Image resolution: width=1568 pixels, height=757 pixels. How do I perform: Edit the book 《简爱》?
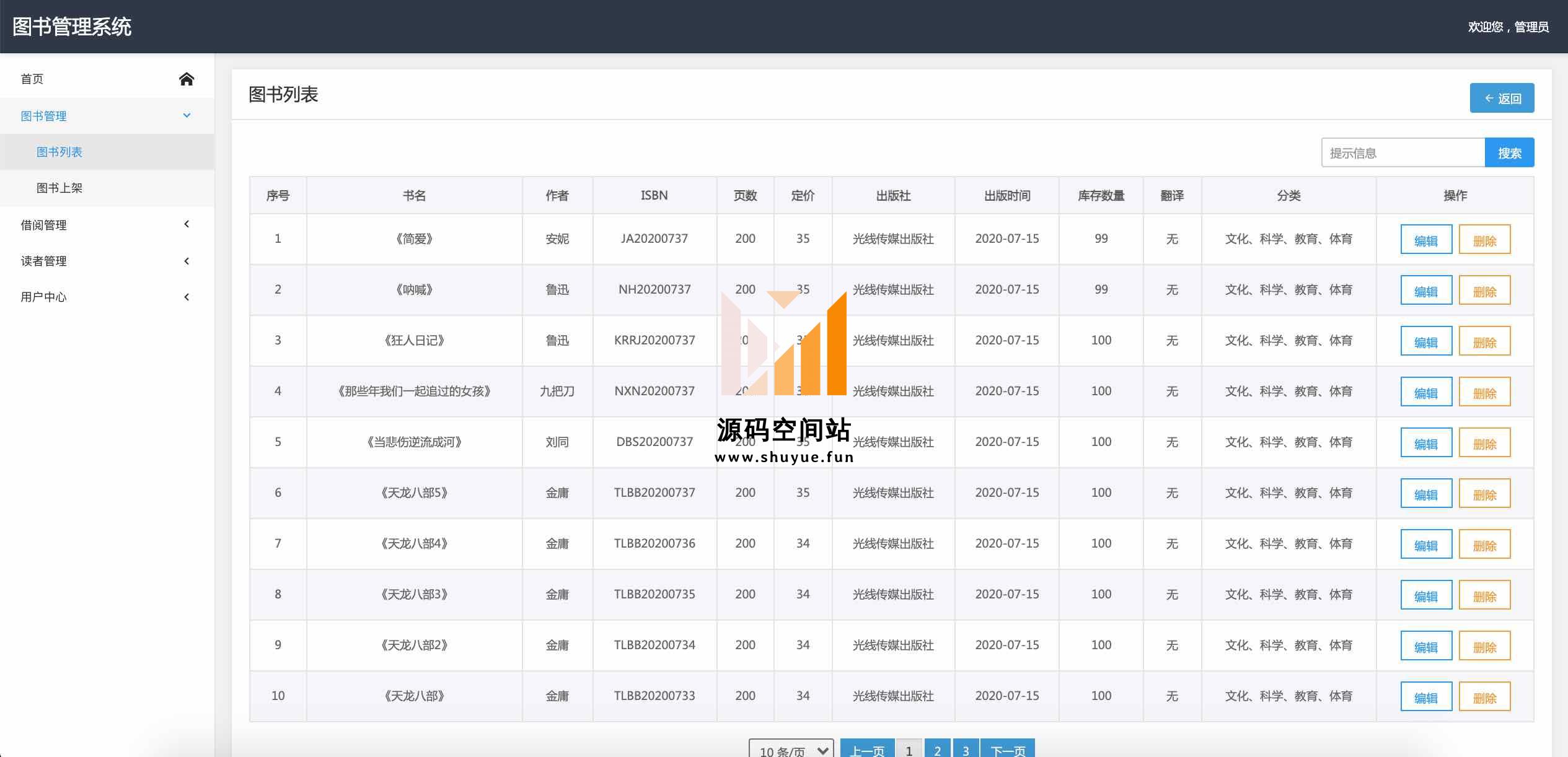[1426, 239]
